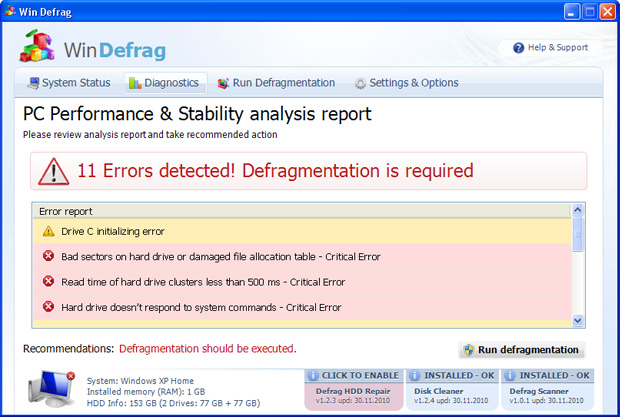Click '11 Errors detected!' banner text
Image resolution: width=620 pixels, height=417 pixels.
(156, 171)
